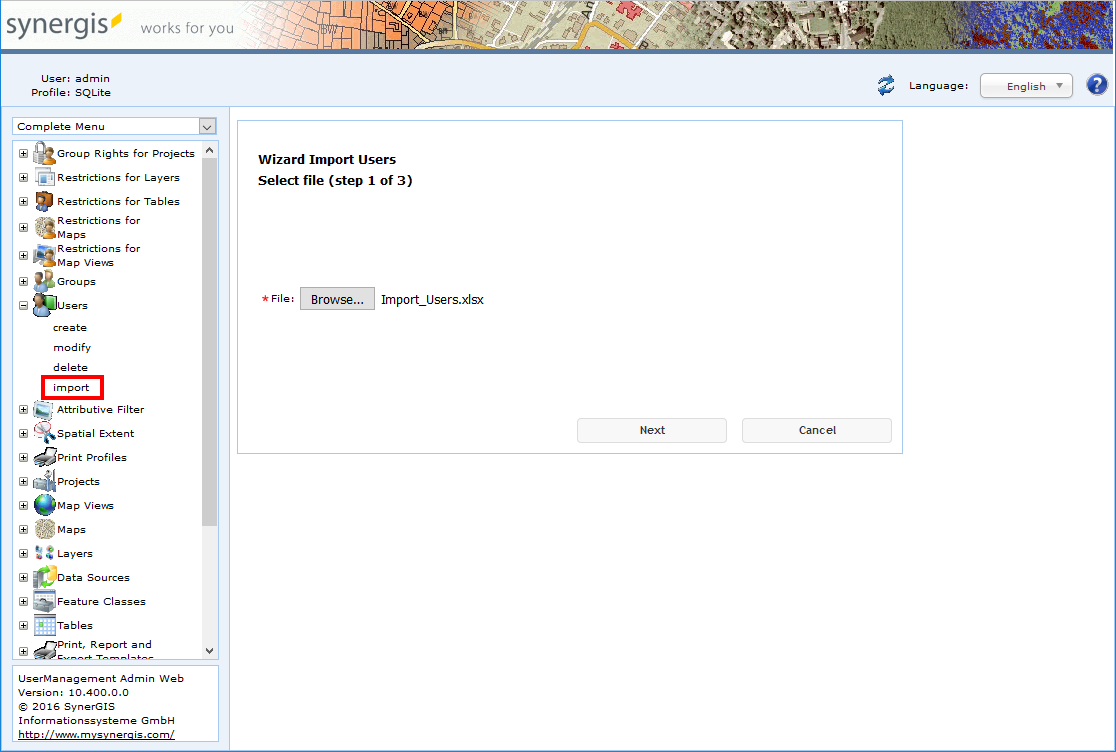Select the modify entry under Users
This screenshot has width=1116, height=752.
(70, 347)
